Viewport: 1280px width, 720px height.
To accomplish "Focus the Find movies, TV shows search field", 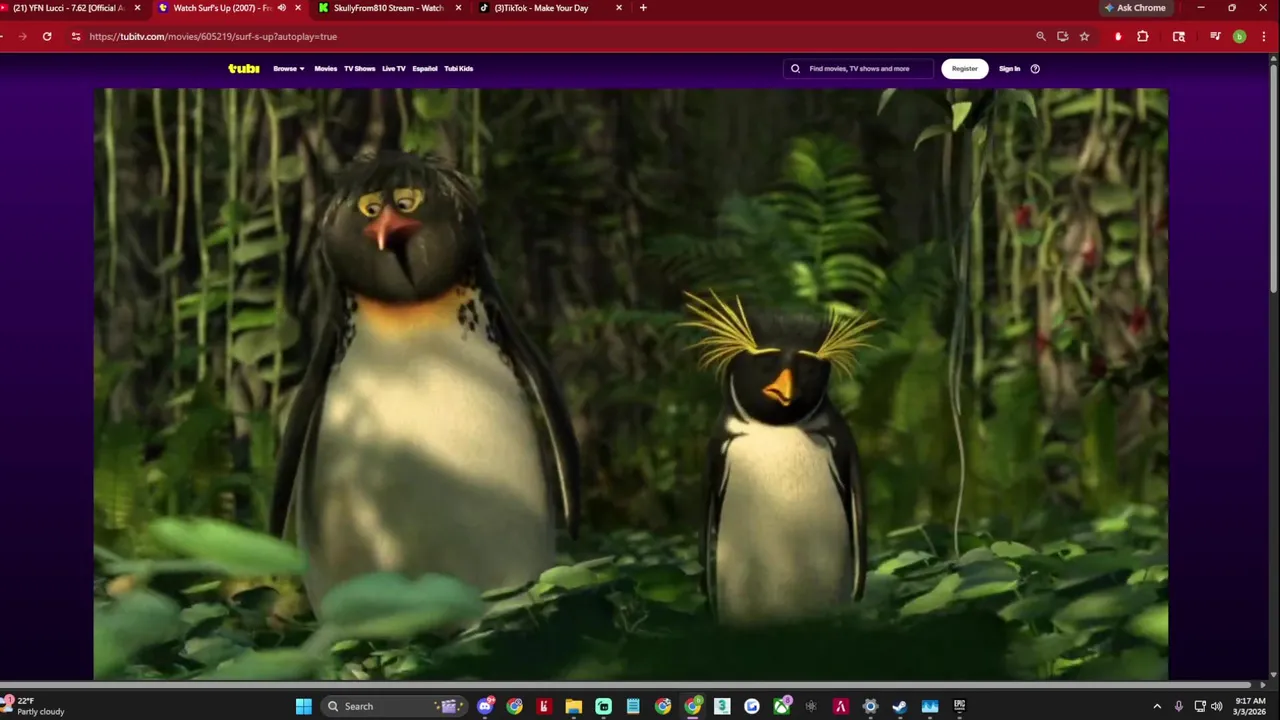I will (858, 69).
